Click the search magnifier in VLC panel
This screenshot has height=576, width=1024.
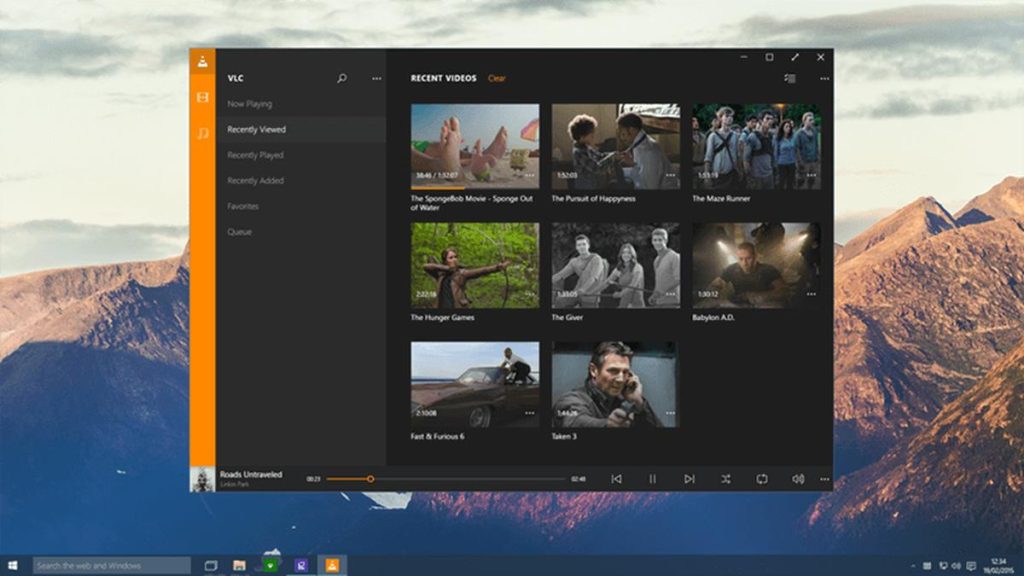[x=342, y=78]
